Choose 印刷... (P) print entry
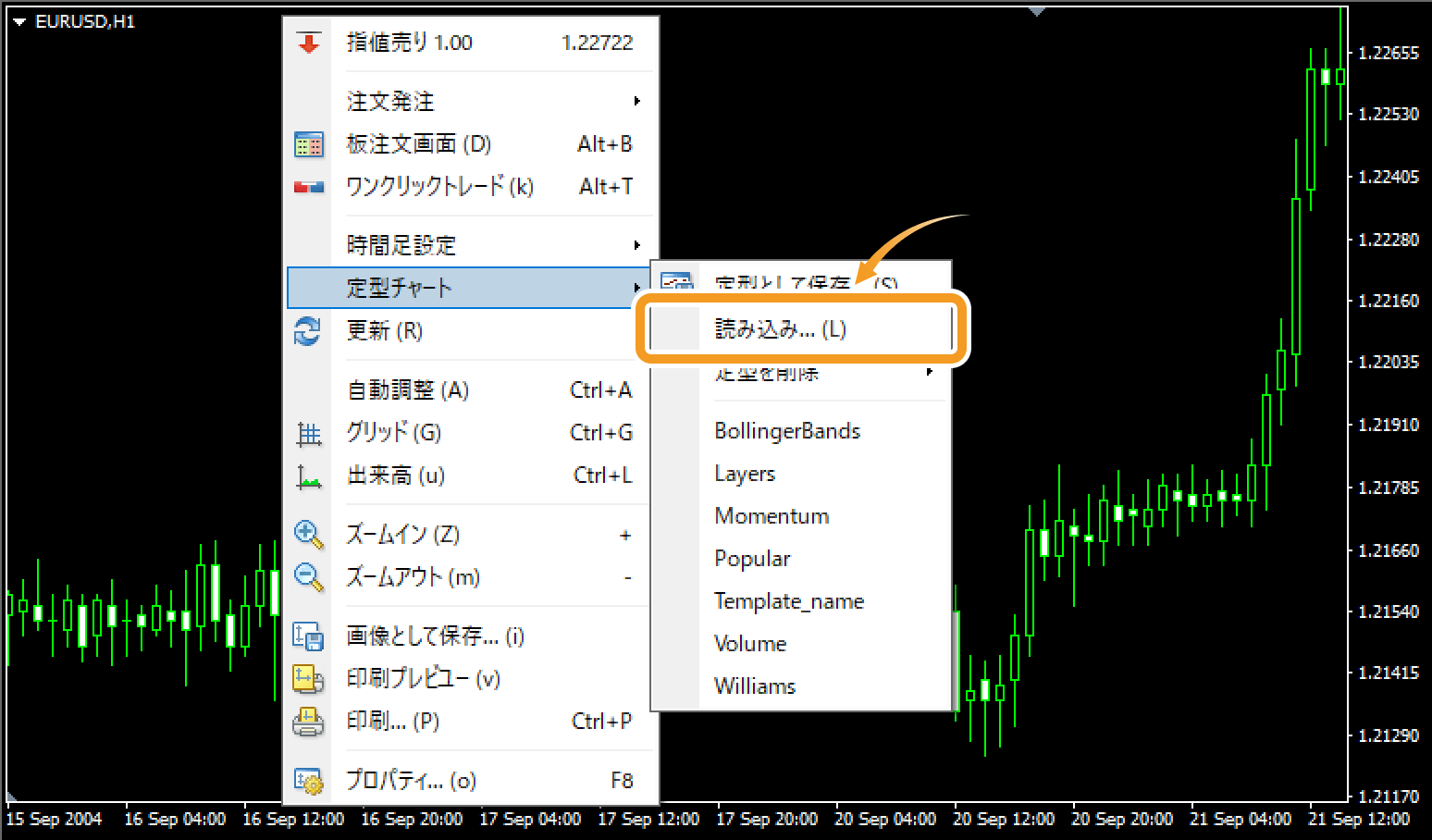 click(x=472, y=722)
